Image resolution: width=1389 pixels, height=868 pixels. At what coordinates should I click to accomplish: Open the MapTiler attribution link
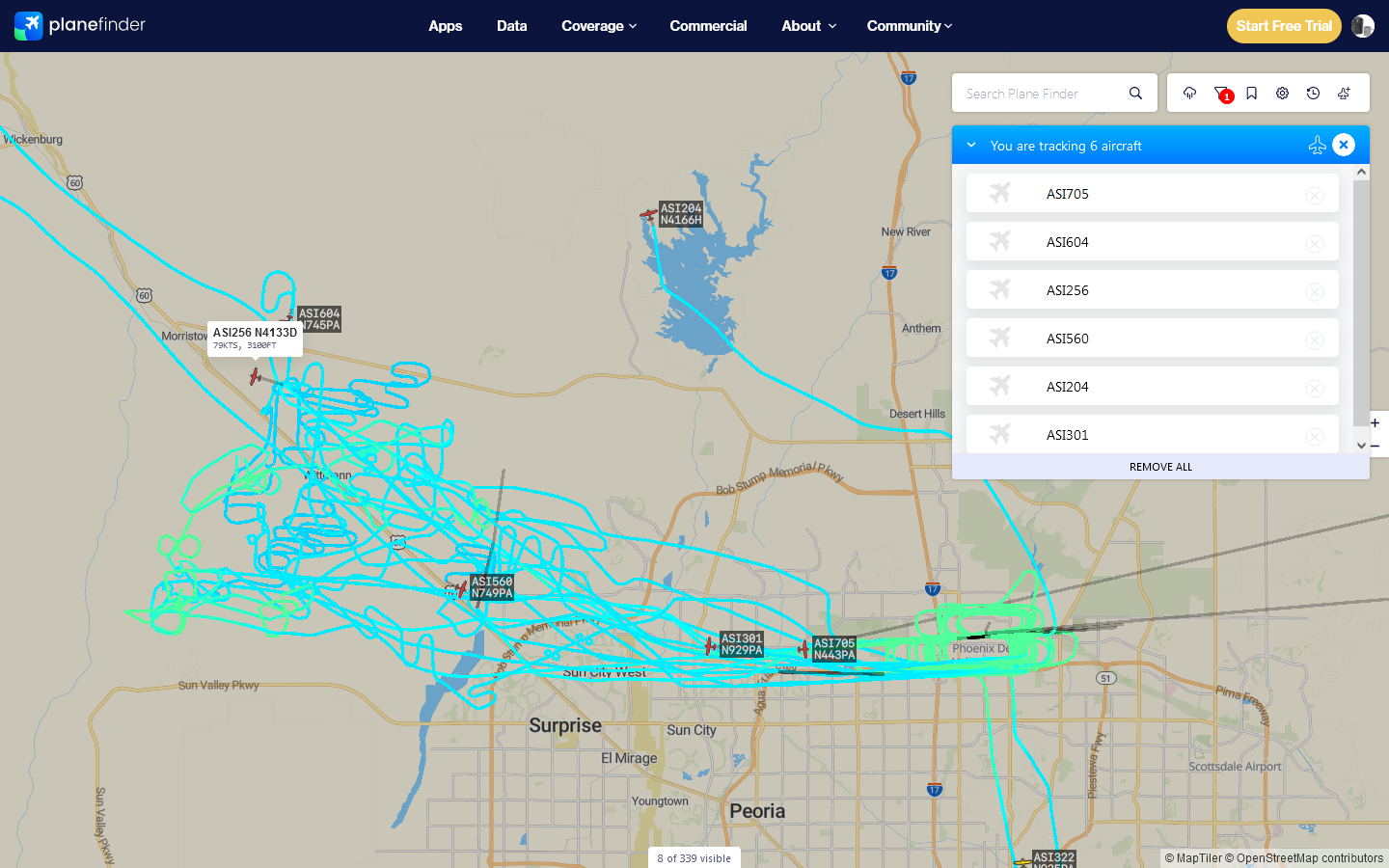(x=1192, y=858)
